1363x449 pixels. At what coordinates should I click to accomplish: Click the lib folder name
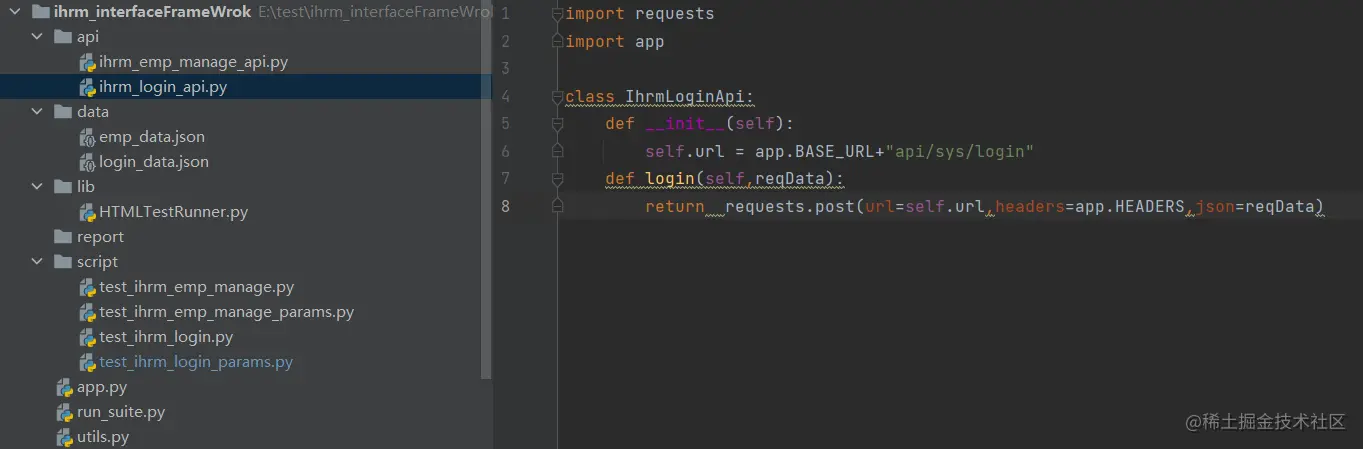tap(86, 187)
